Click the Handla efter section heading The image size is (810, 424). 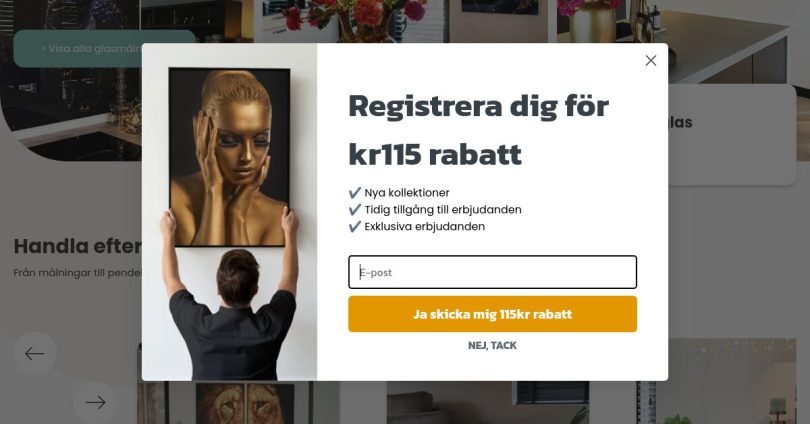[x=77, y=246]
